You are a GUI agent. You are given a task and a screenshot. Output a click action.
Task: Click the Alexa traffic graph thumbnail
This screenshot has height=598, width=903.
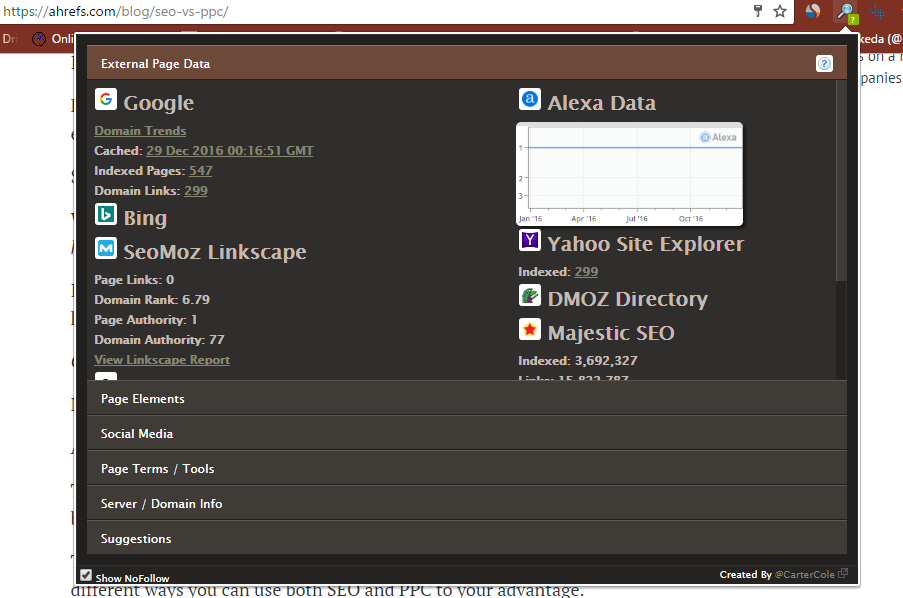coord(629,174)
